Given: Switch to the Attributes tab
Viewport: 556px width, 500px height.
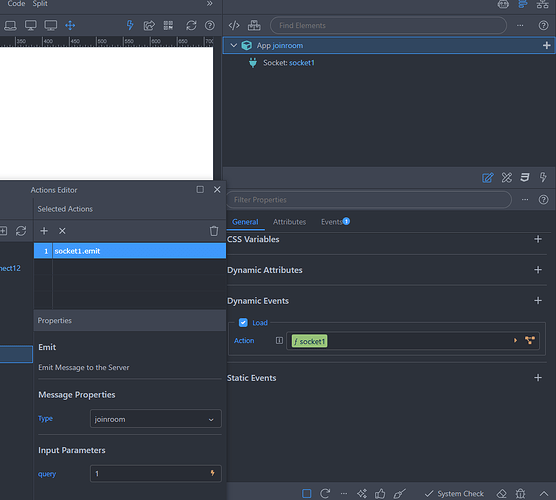Looking at the screenshot, I should (x=289, y=222).
